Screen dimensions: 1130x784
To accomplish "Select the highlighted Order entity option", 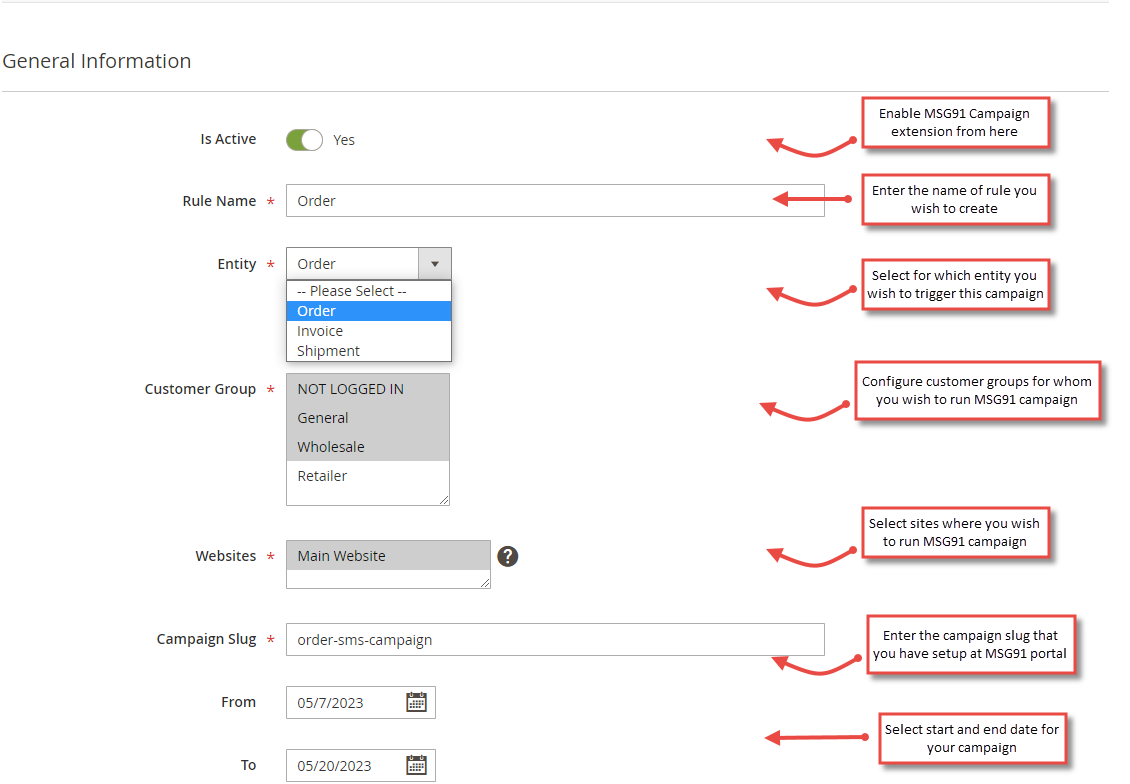I will click(316, 310).
